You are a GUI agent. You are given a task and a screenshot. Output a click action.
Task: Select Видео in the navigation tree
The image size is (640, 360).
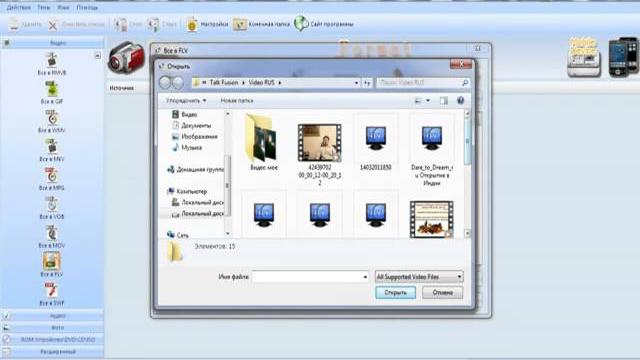184,115
